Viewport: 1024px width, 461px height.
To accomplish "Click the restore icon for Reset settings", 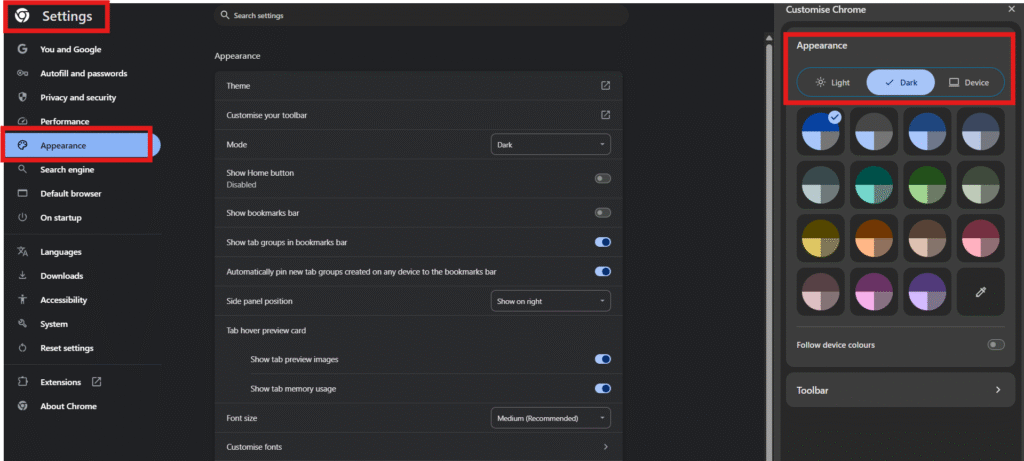I will point(22,348).
